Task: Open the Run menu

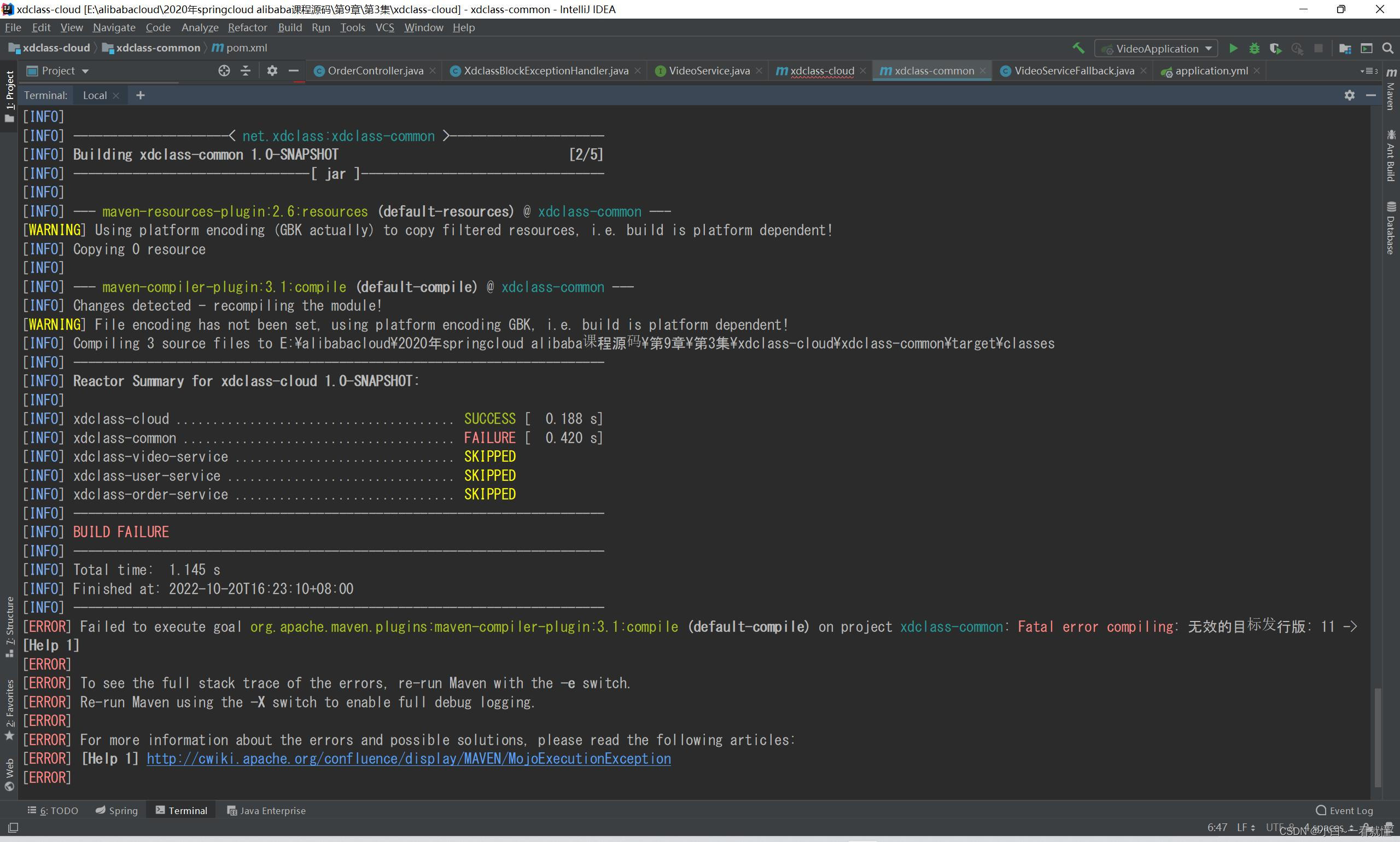Action: click(320, 27)
